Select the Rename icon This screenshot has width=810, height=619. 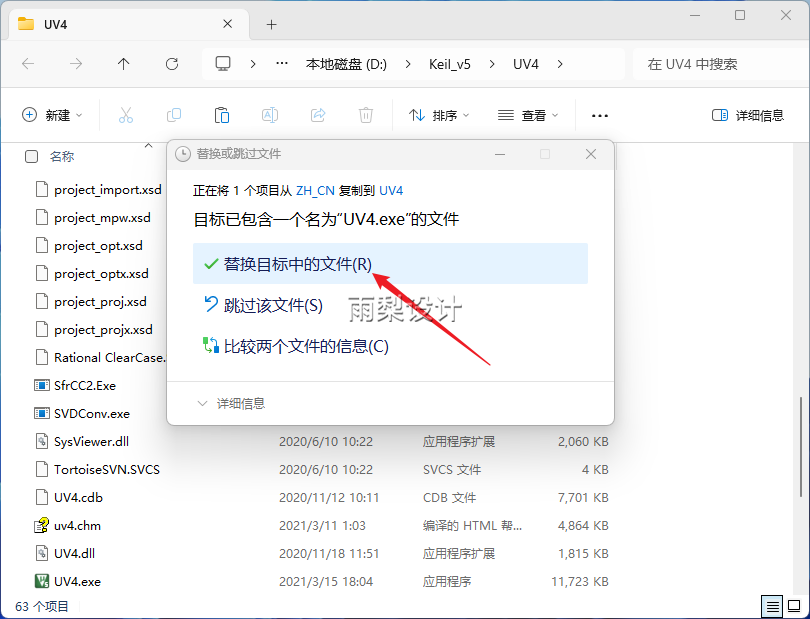click(x=270, y=115)
